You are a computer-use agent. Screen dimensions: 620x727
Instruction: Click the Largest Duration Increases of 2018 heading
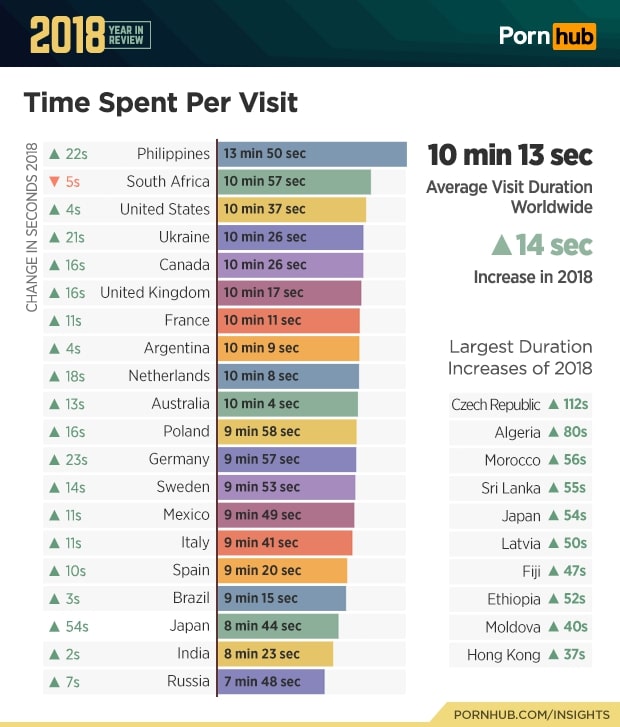520,357
